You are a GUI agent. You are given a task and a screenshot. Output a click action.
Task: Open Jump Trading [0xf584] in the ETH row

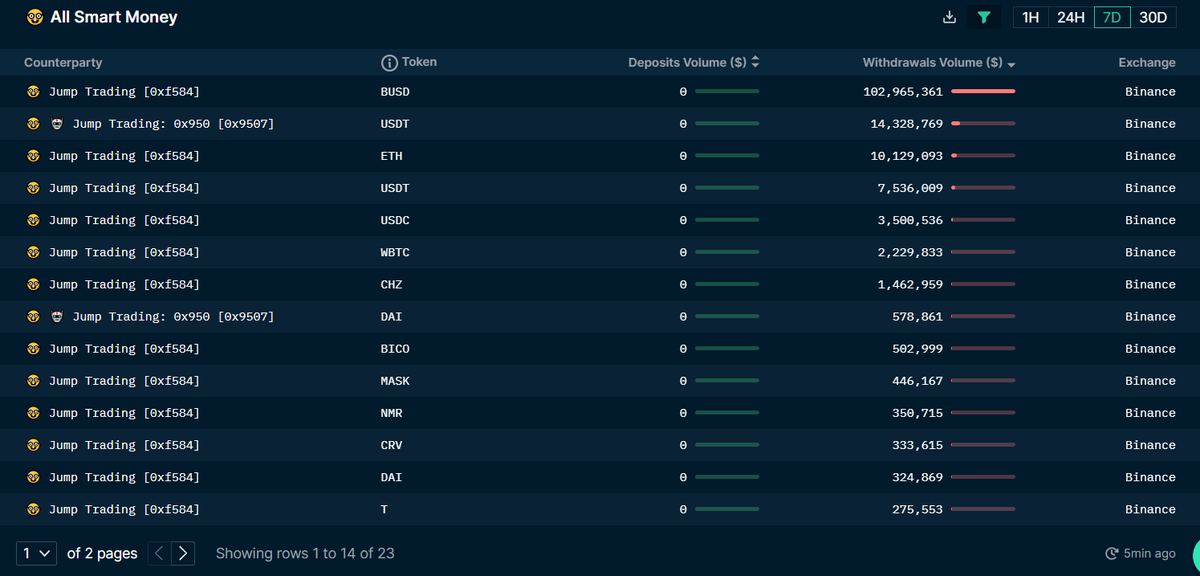pos(124,156)
